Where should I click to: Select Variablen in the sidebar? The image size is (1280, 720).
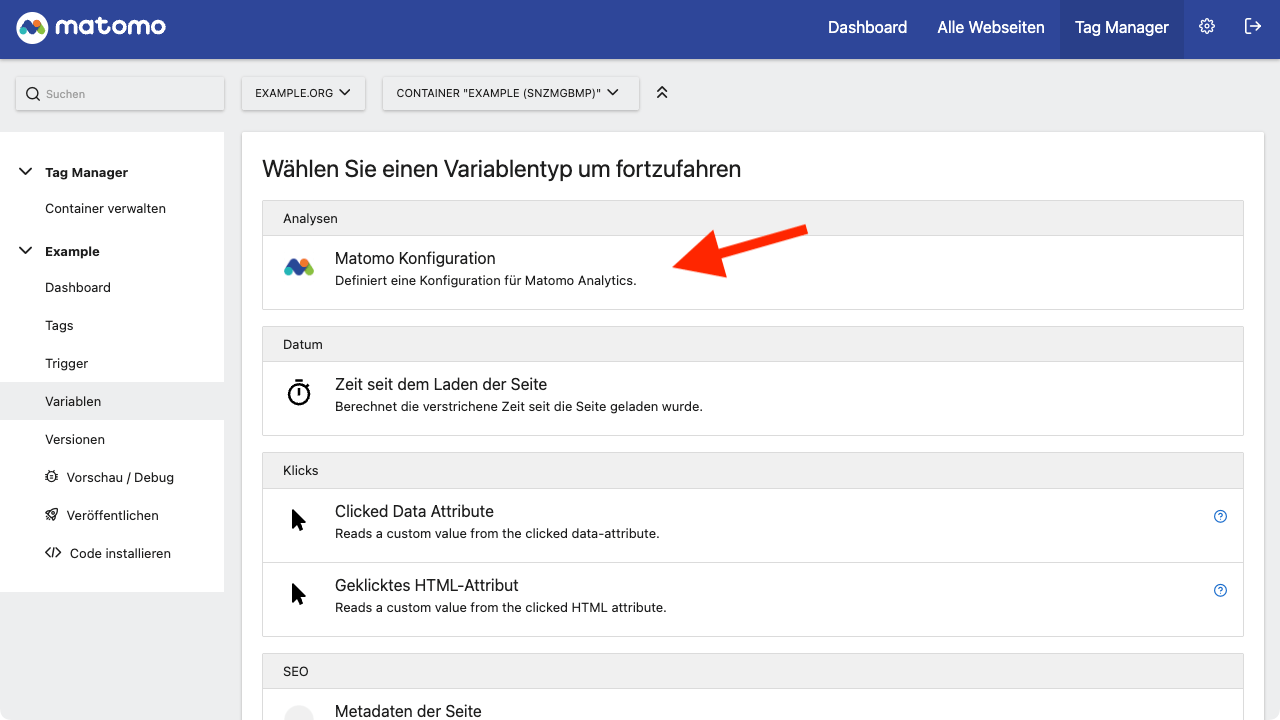click(112, 401)
